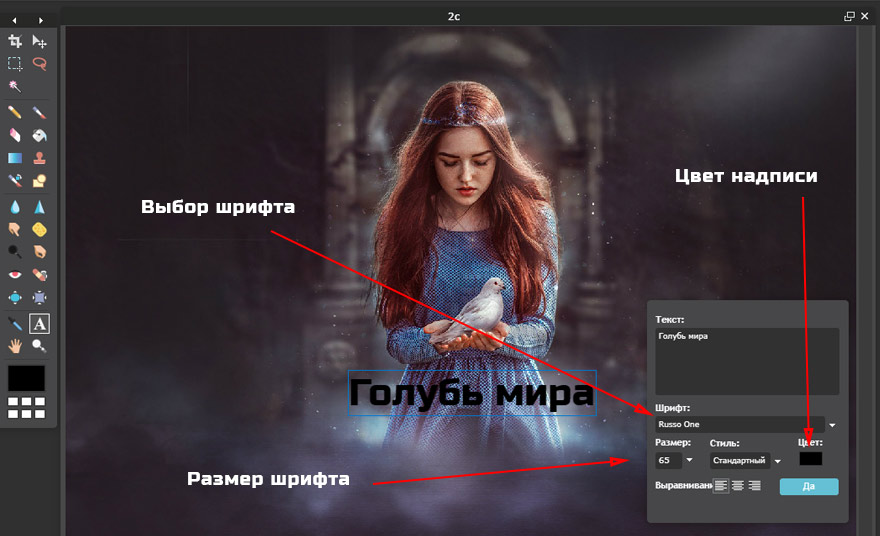Select the Hand pan tool

point(15,346)
